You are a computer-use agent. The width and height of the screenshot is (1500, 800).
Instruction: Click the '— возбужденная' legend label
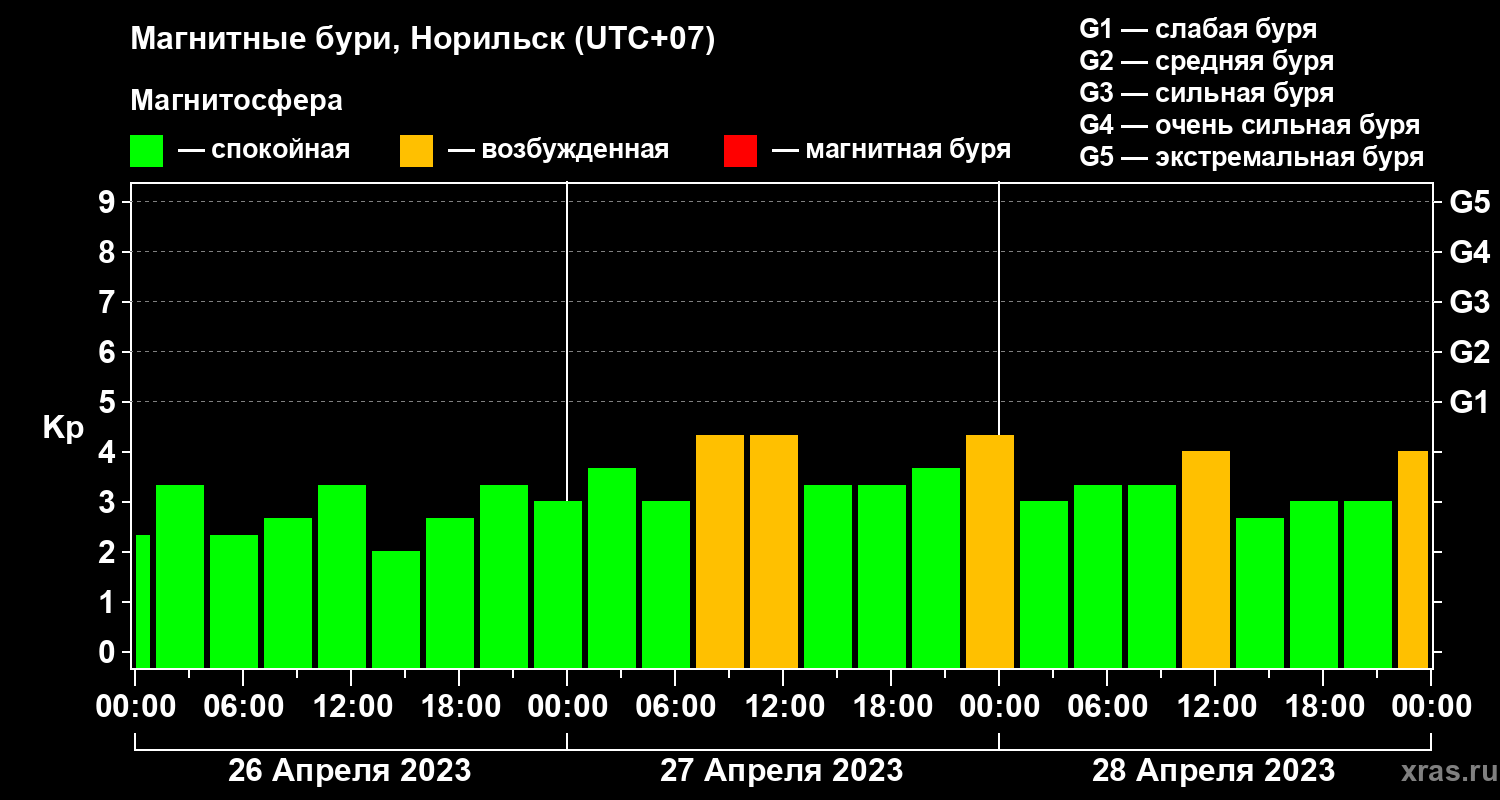(x=558, y=151)
